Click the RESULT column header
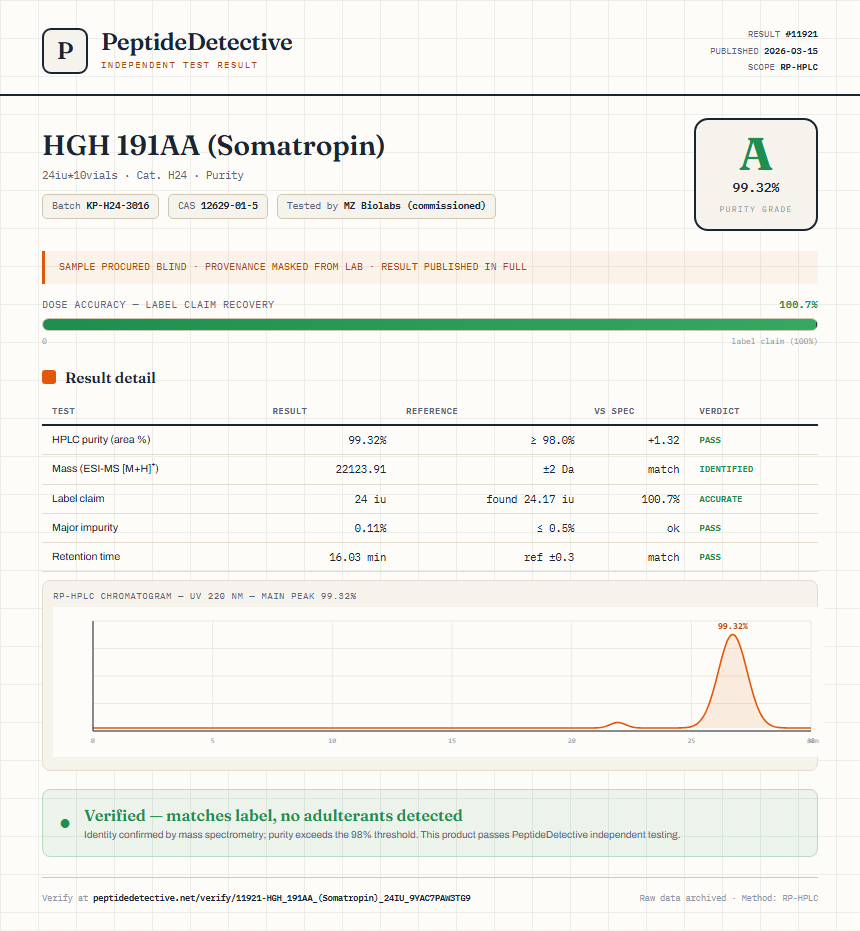The height and width of the screenshot is (931, 860). click(290, 411)
